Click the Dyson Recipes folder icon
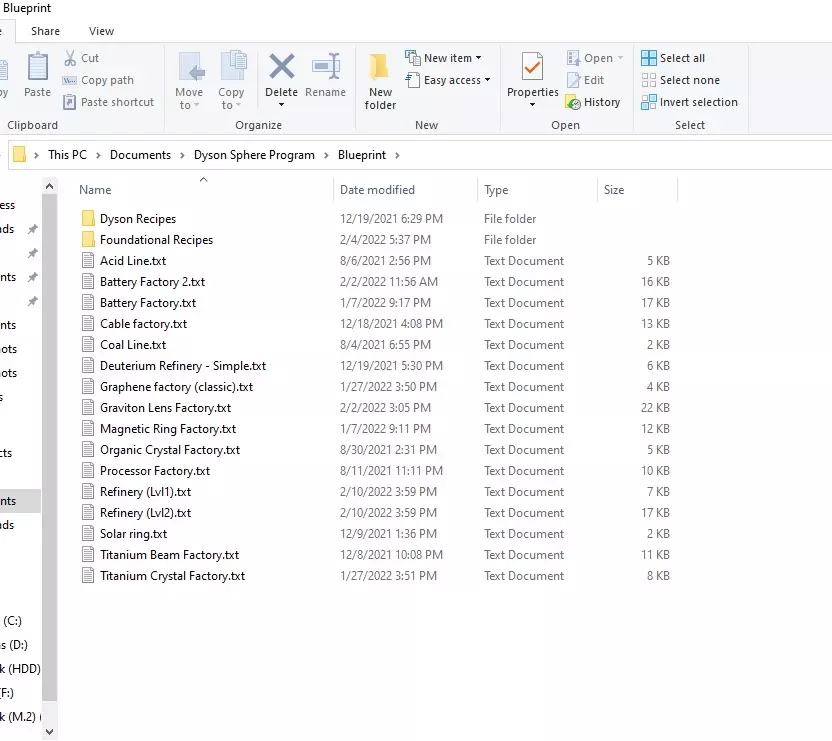Image resolution: width=832 pixels, height=741 pixels. pyautogui.click(x=89, y=218)
